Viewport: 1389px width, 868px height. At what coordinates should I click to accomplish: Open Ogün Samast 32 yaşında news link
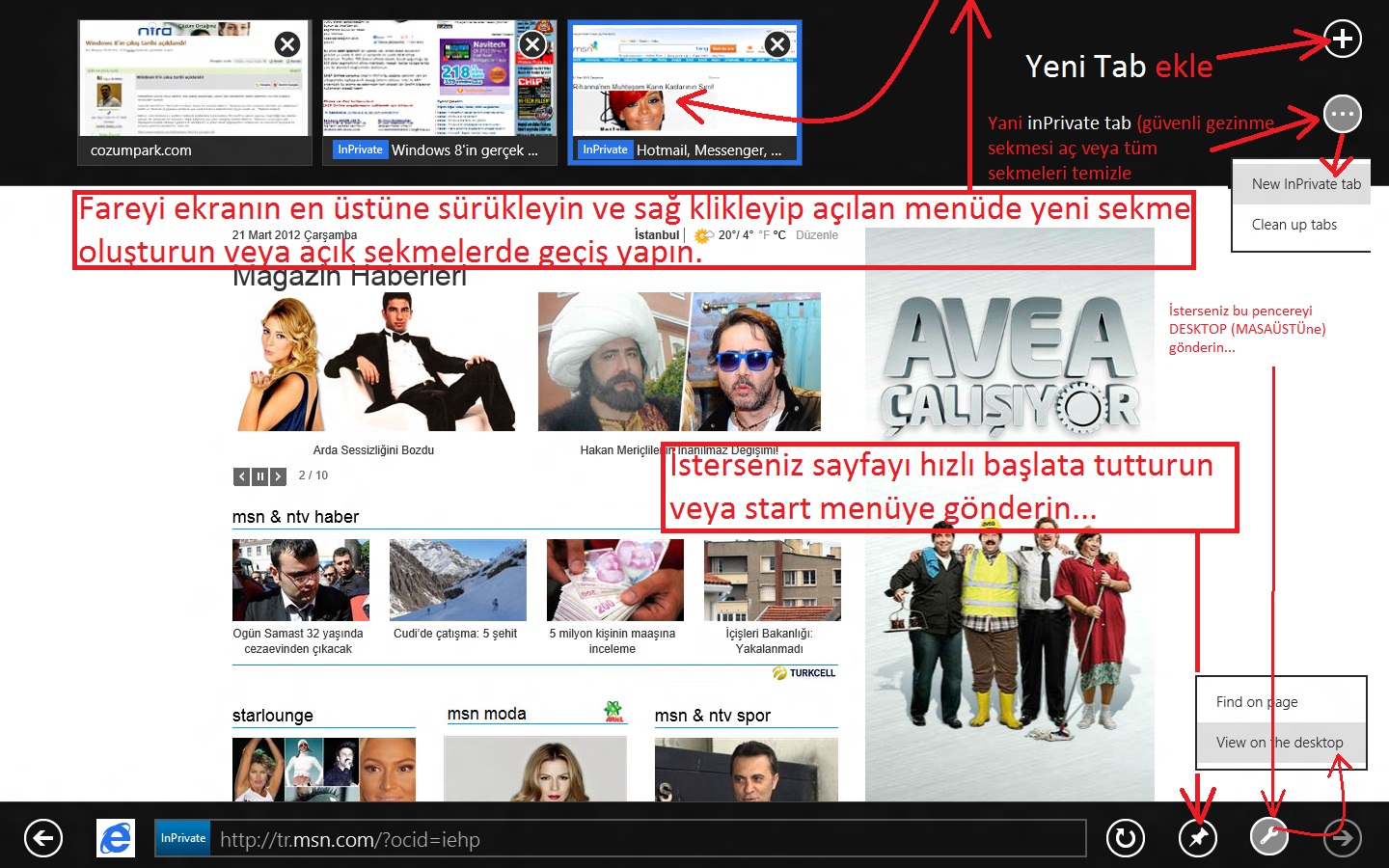pyautogui.click(x=298, y=641)
